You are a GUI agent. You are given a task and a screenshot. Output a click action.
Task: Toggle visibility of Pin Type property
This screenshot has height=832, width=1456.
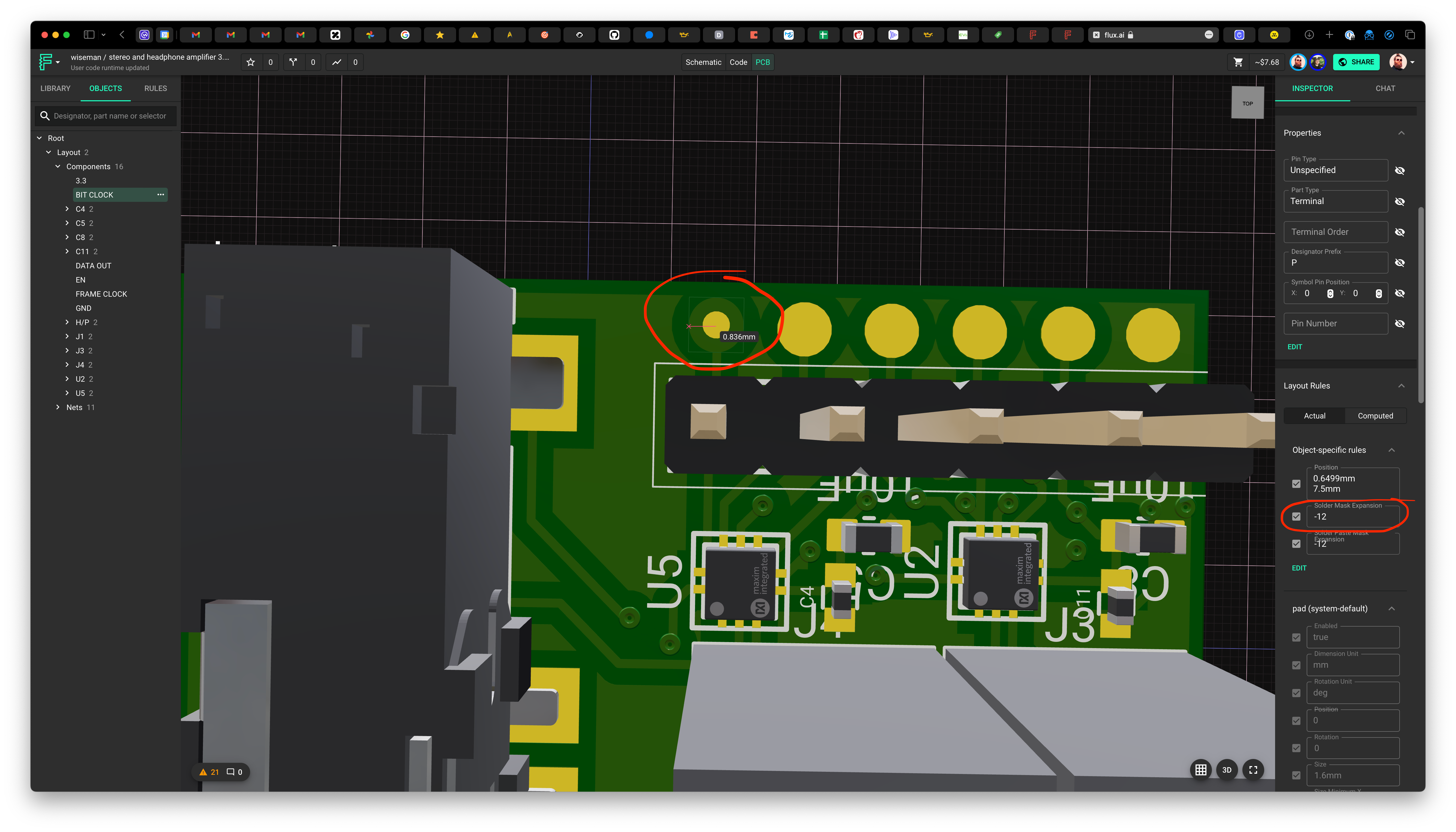[1399, 170]
